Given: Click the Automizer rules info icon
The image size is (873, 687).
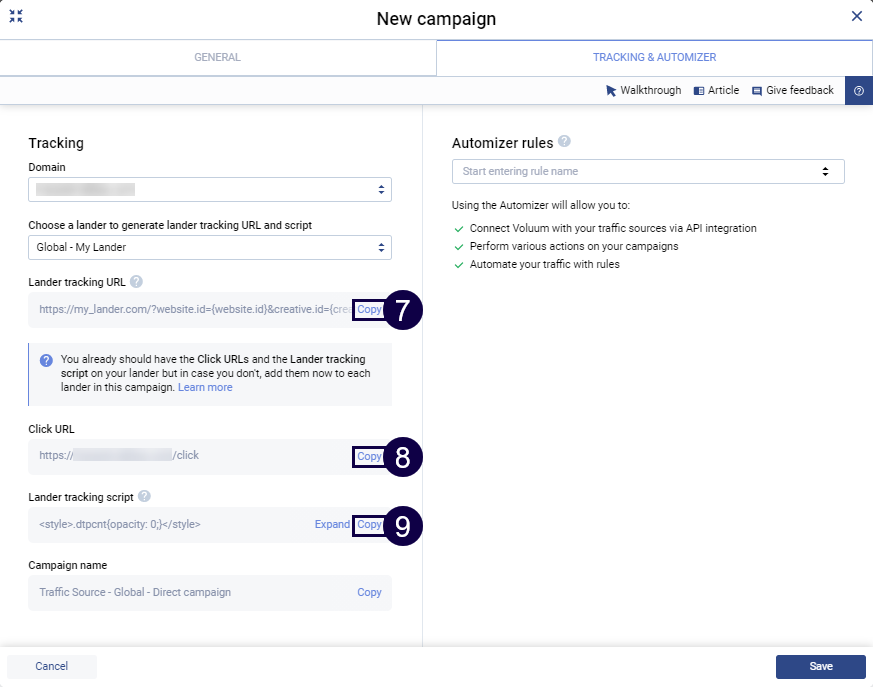Looking at the screenshot, I should [x=565, y=142].
